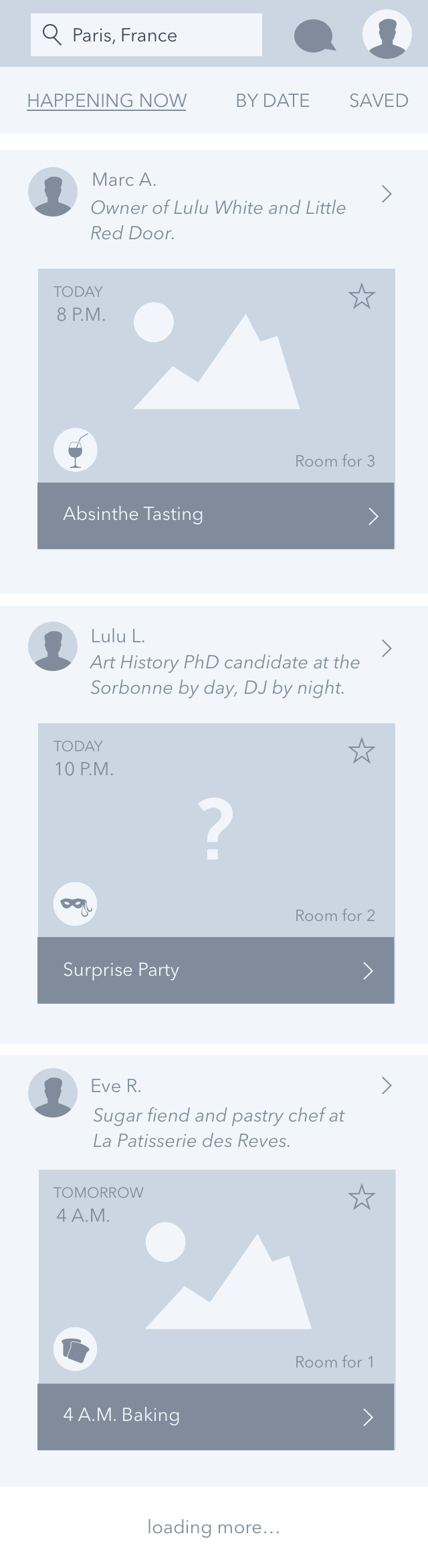
Task: Open the user profile avatar in header
Action: click(387, 34)
